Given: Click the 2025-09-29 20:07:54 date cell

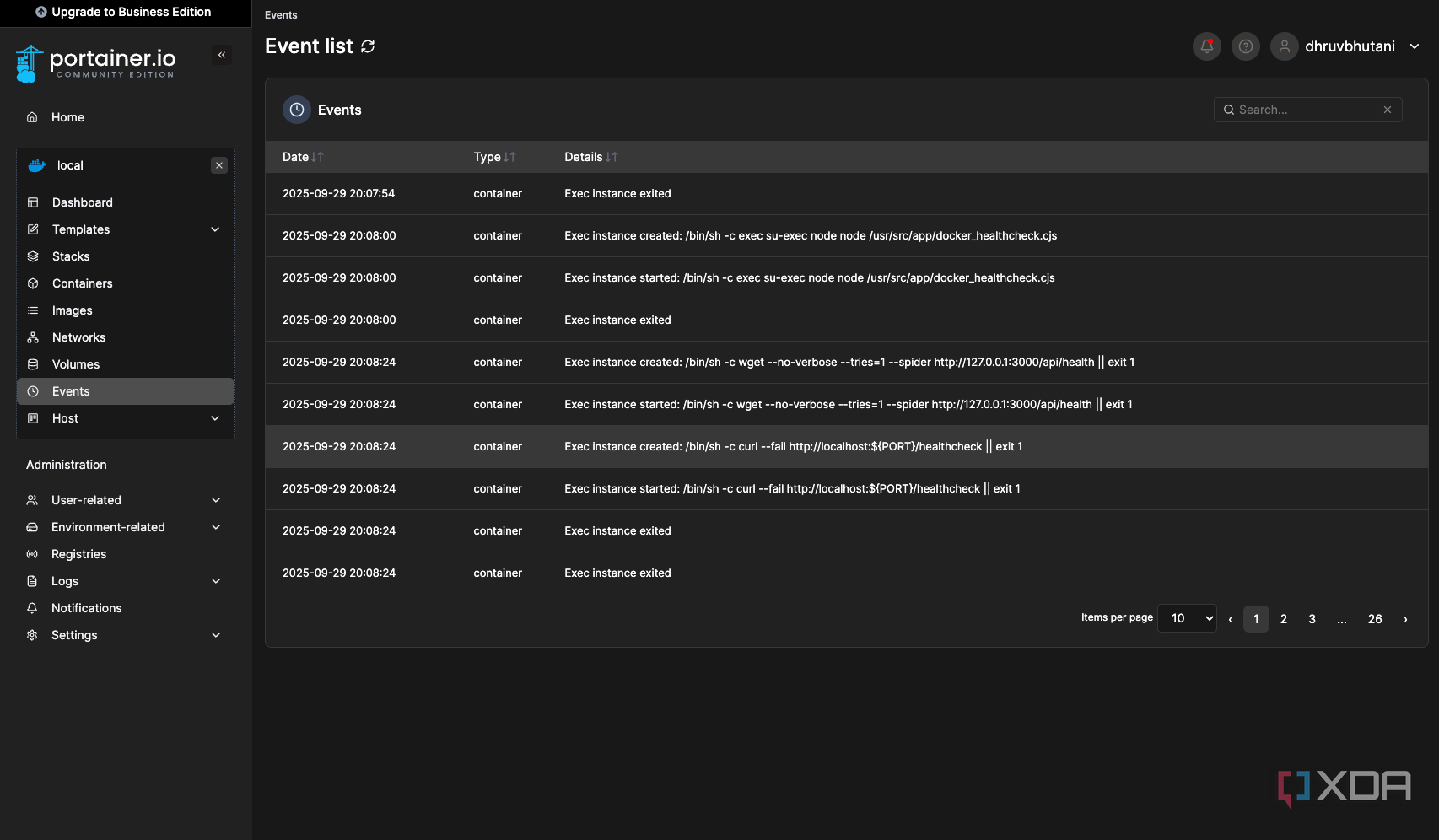Looking at the screenshot, I should [x=338, y=193].
